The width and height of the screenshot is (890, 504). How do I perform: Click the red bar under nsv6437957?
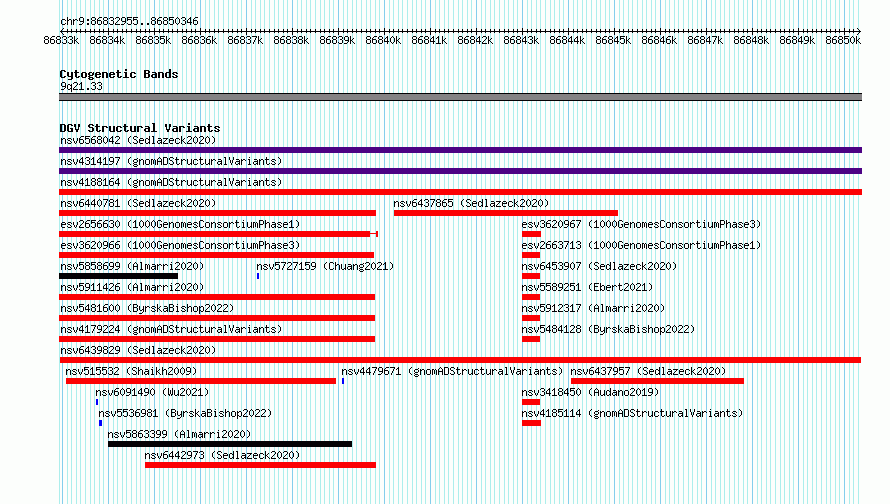coord(657,381)
